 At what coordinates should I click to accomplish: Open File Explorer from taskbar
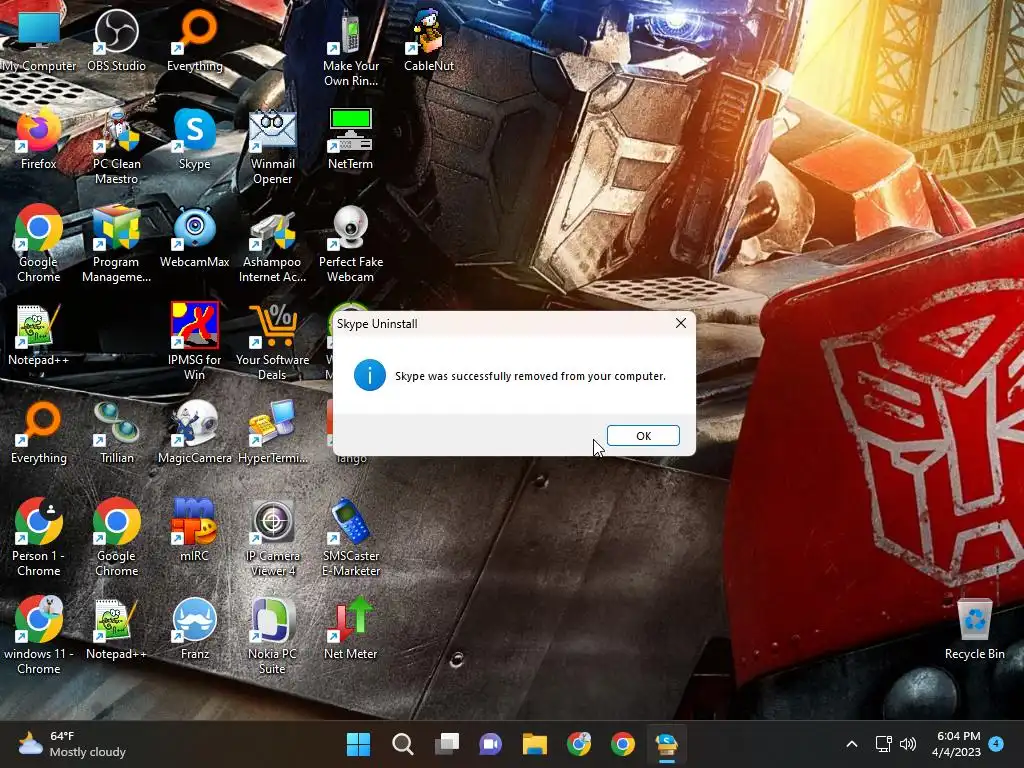(x=535, y=744)
